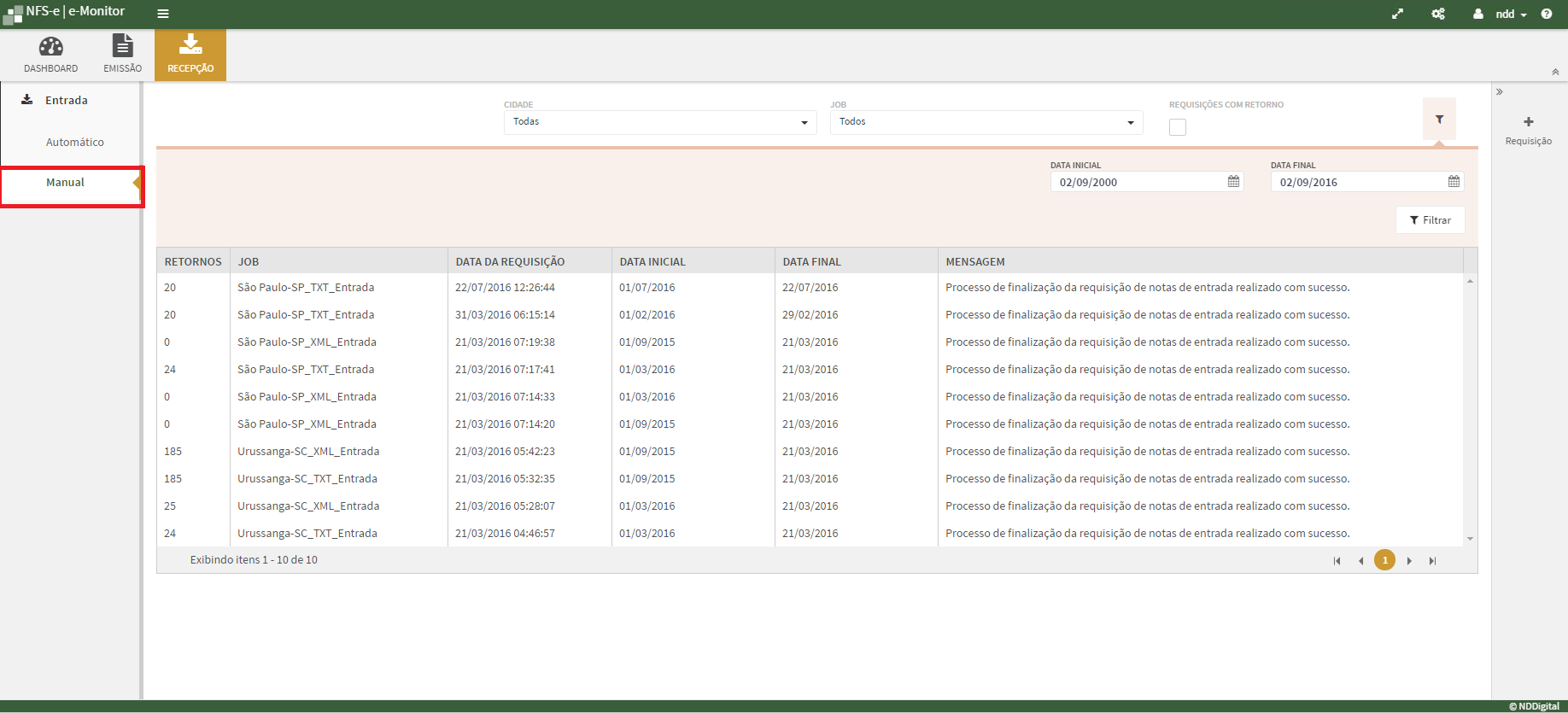Open the Dashboard gauge icon
Viewport: 1568px width, 713px height.
coord(50,47)
